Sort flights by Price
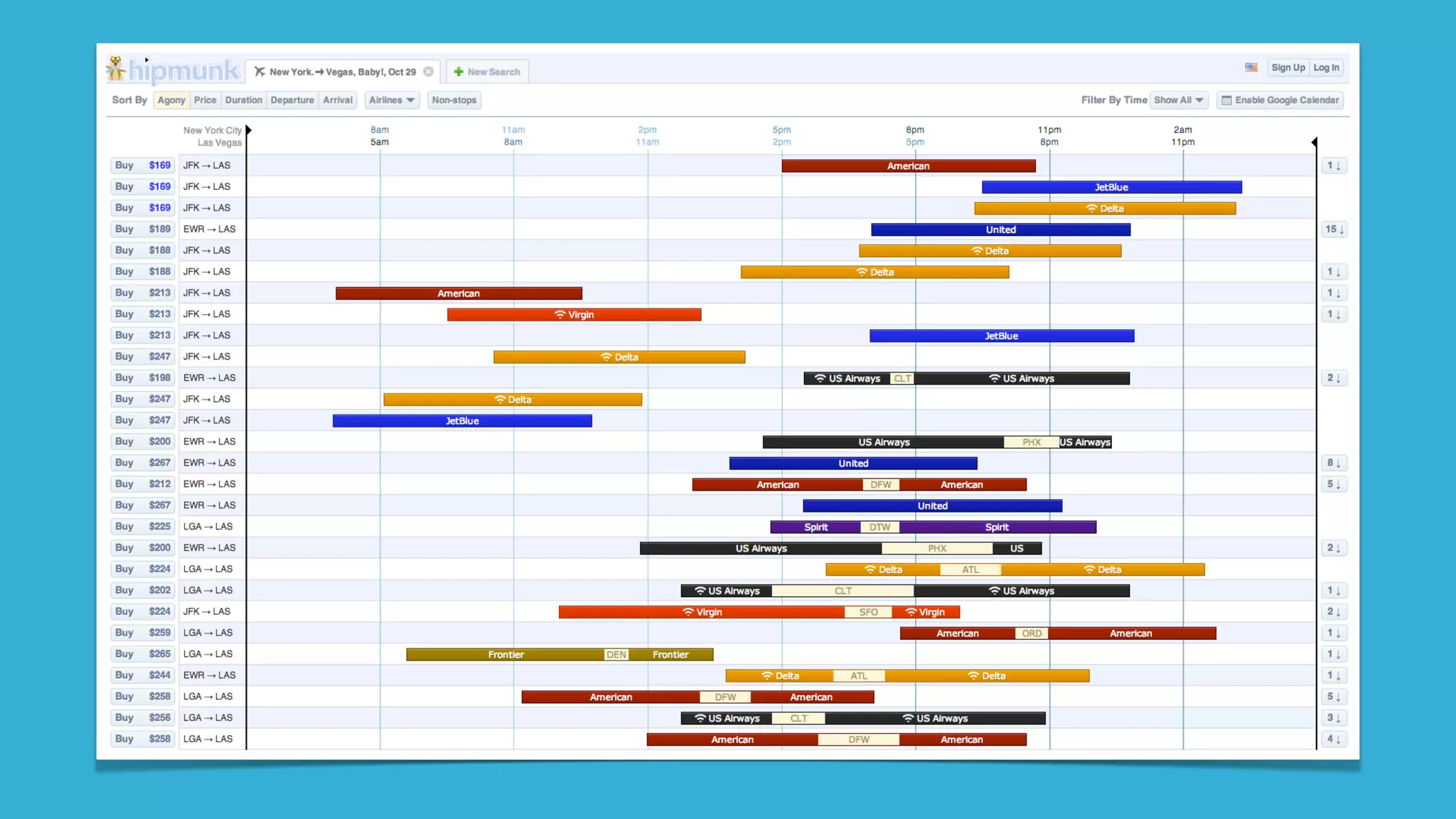Screen dimensions: 1456x819 click(205, 100)
